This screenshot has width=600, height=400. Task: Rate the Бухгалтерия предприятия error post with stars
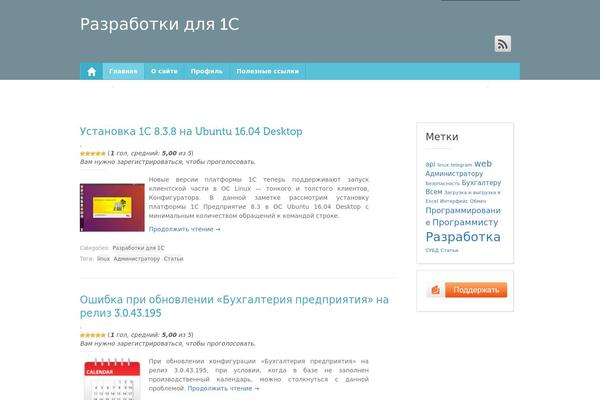(93, 335)
